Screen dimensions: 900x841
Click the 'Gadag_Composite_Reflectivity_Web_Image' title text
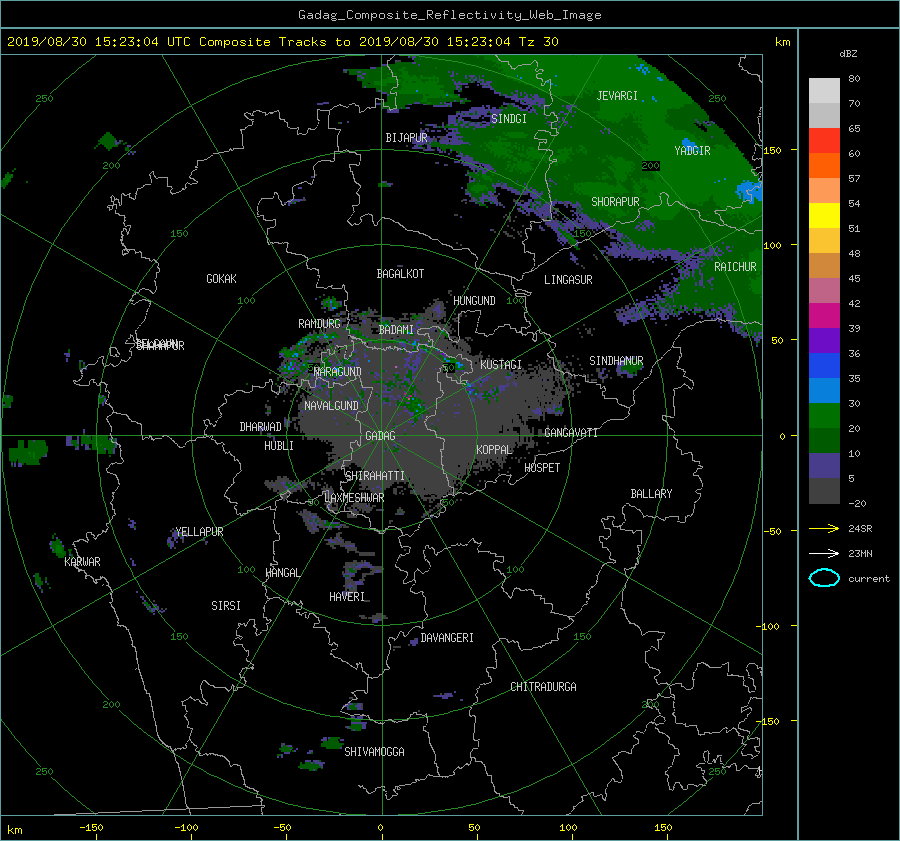pos(449,15)
